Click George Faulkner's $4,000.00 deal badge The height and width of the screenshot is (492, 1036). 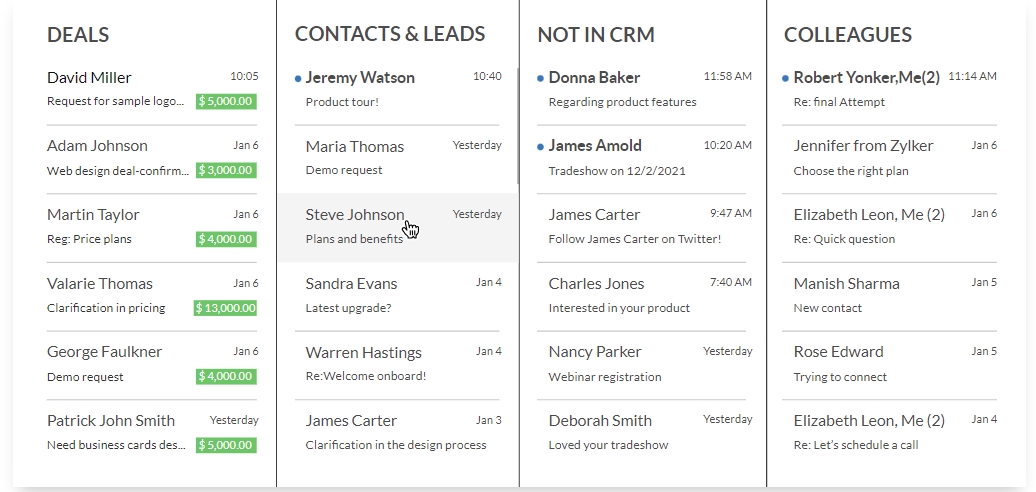(x=226, y=377)
